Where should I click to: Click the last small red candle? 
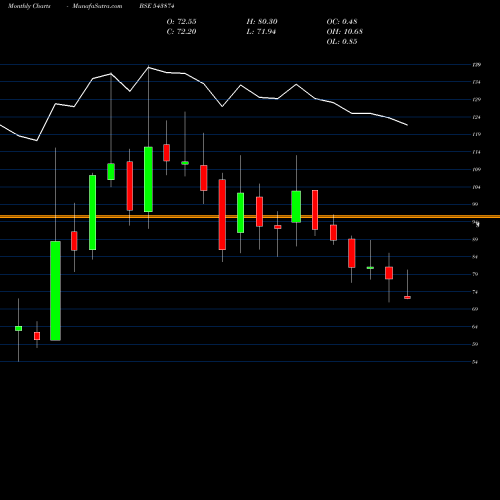(407, 297)
